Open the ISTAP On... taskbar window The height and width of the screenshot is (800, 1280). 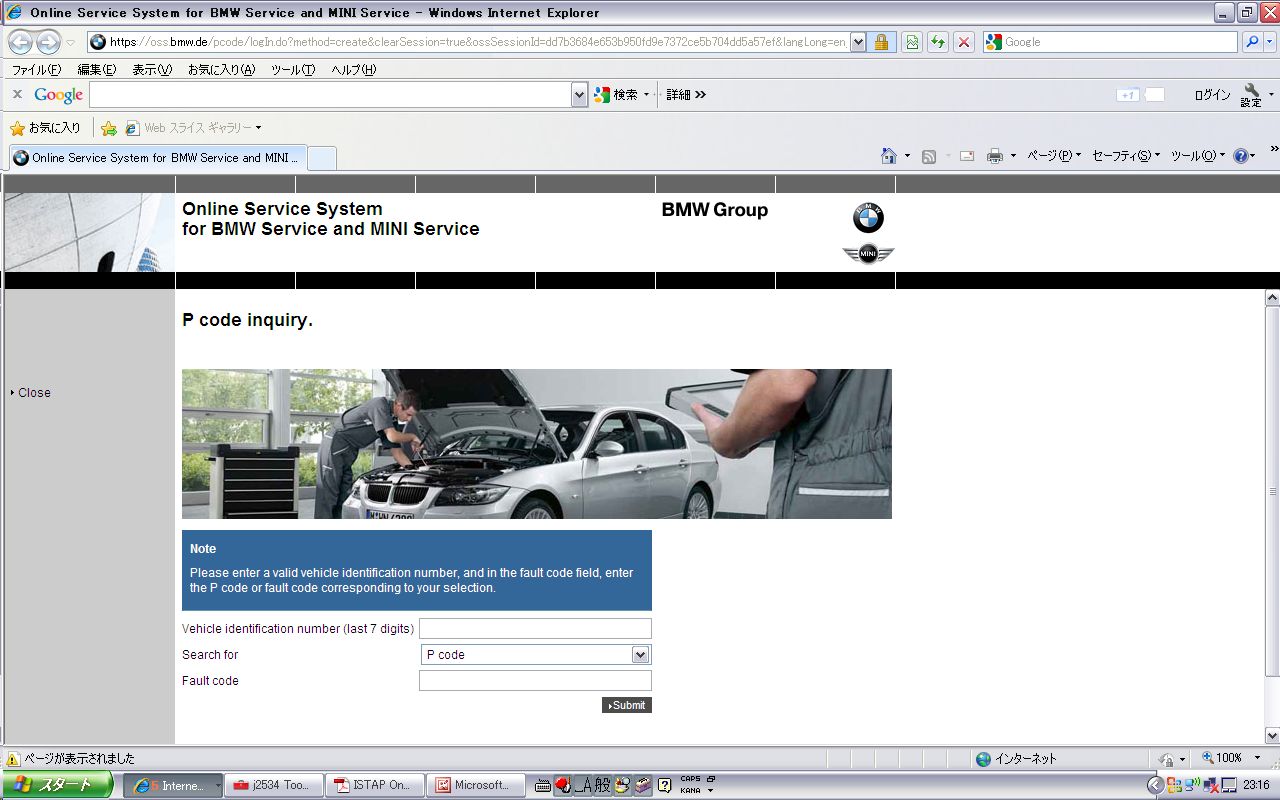pyautogui.click(x=375, y=785)
